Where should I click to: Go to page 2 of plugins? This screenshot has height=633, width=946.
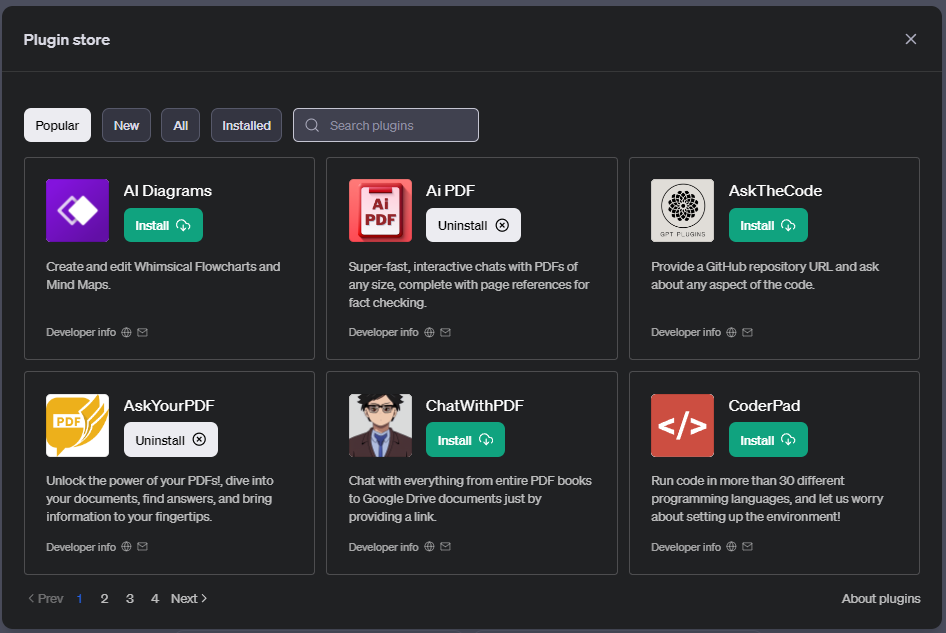(104, 599)
